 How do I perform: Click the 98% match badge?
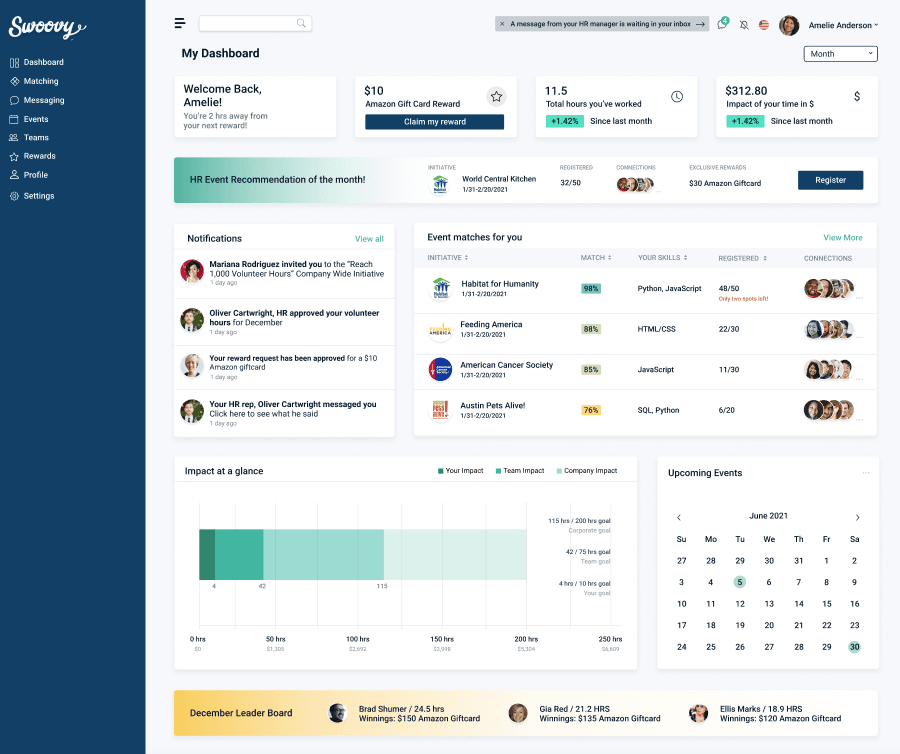point(591,289)
